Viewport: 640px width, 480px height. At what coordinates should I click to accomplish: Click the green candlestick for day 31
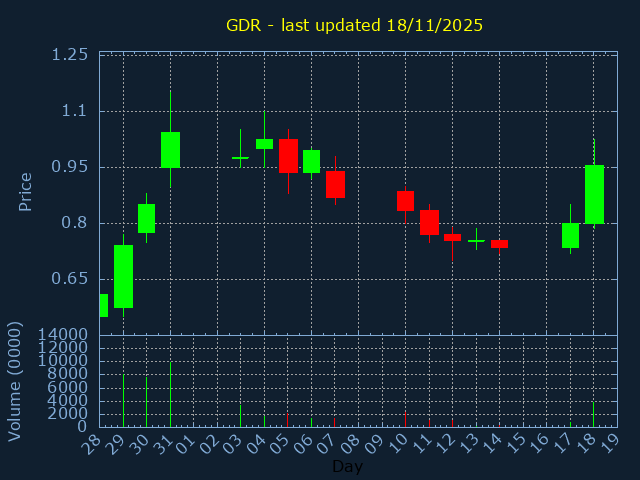click(x=170, y=150)
